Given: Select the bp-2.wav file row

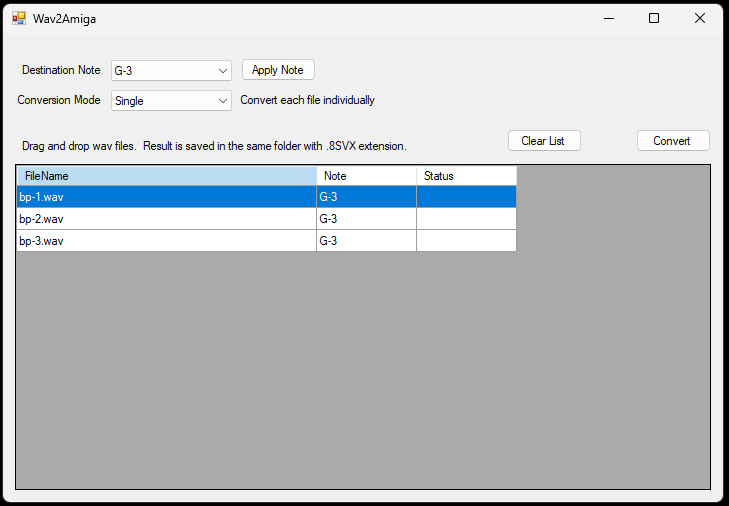Looking at the screenshot, I should (x=166, y=219).
